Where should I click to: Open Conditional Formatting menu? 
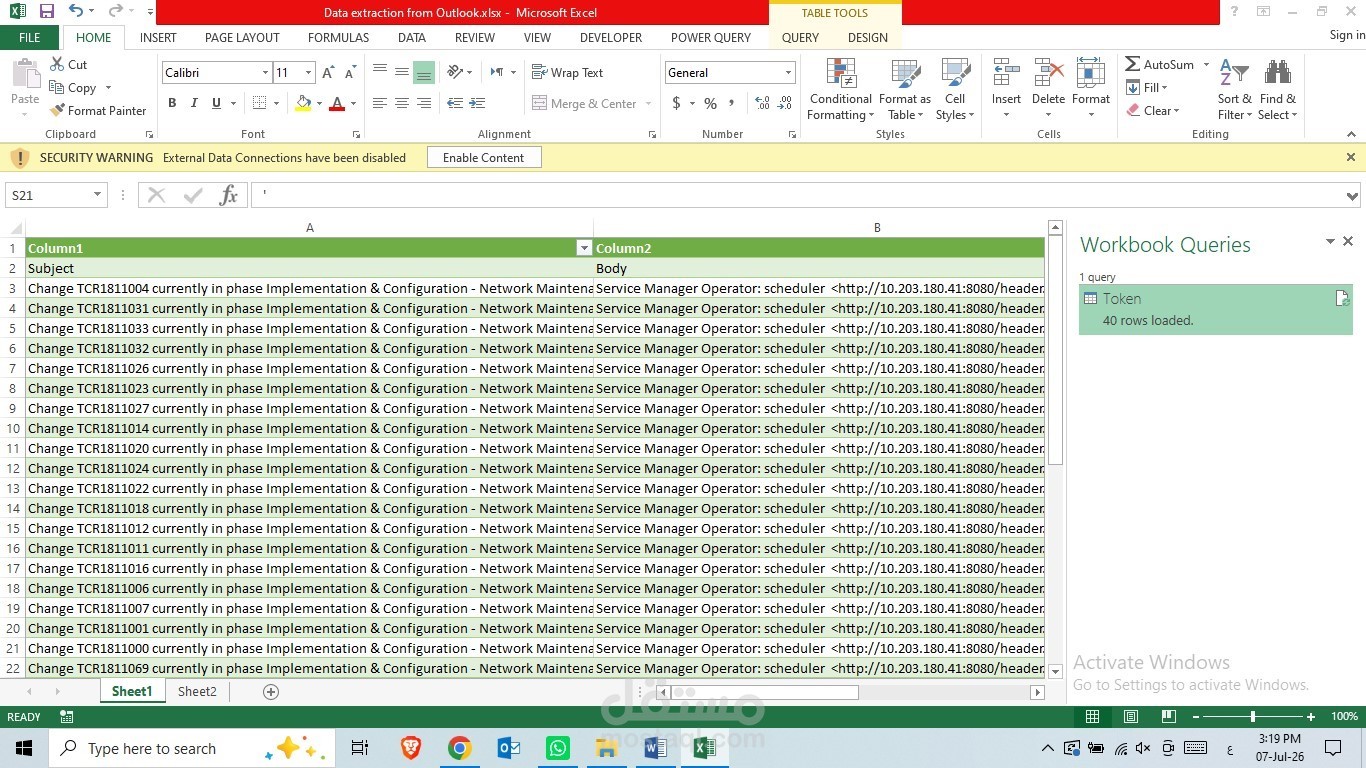pos(840,89)
